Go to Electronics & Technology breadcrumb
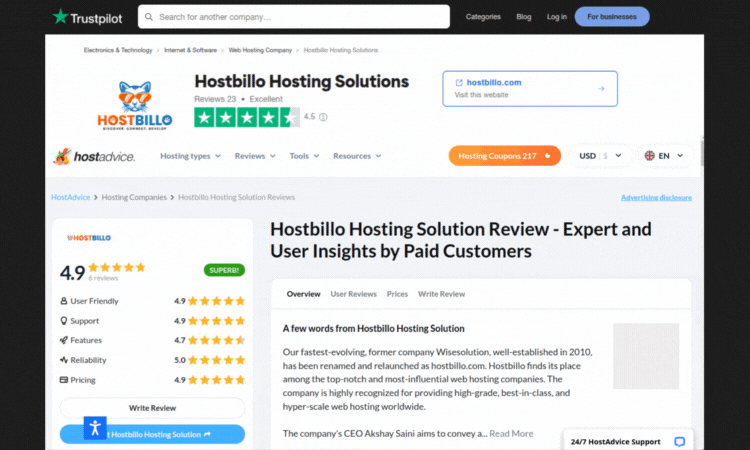Viewport: 750px width, 450px height. pyautogui.click(x=118, y=50)
